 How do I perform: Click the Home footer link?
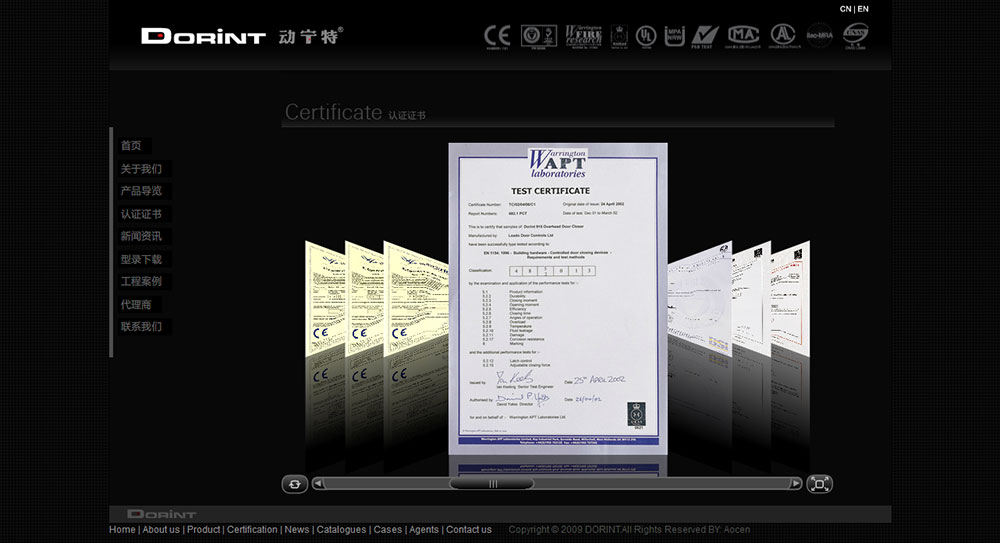[x=122, y=530]
